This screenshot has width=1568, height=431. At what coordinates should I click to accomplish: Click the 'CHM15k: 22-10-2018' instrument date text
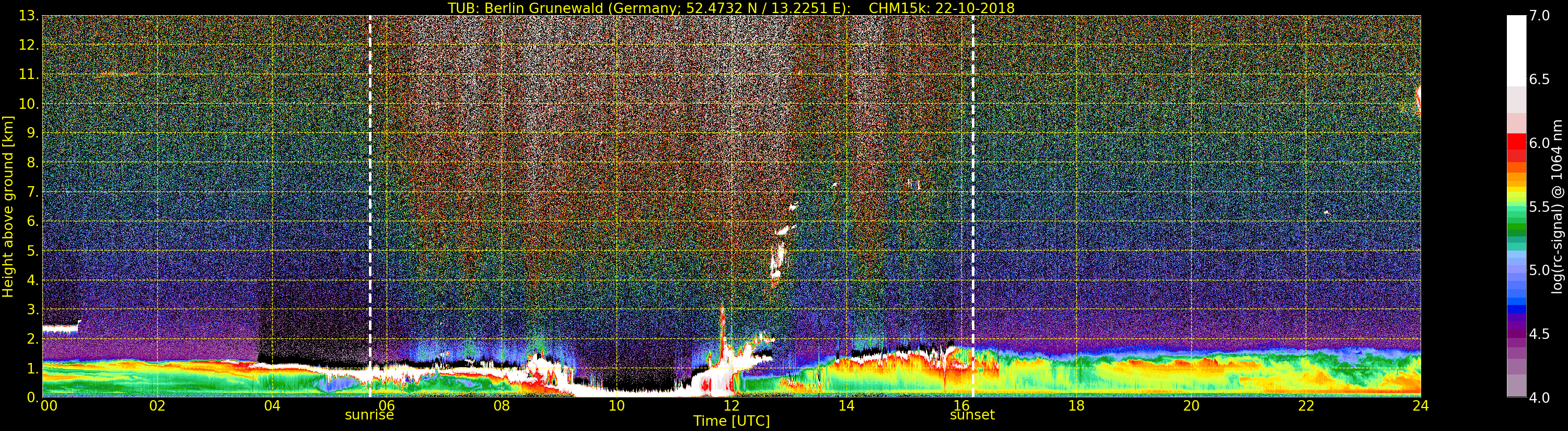coord(942,8)
